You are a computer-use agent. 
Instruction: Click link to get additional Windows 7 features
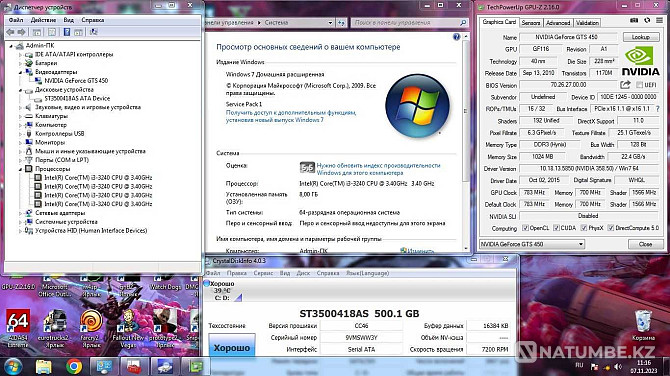[291, 116]
